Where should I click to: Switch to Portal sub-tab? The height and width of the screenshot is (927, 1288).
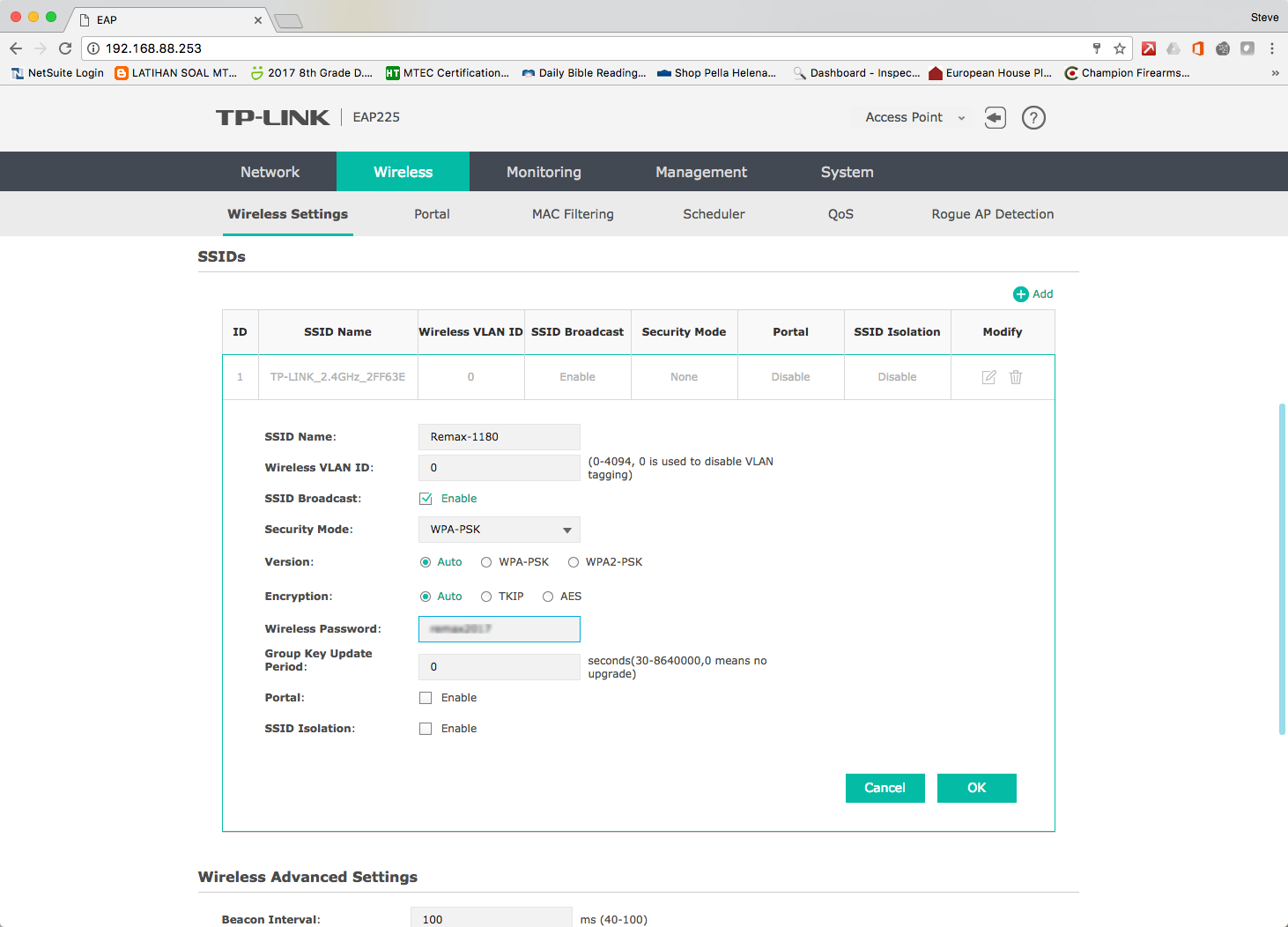click(x=432, y=214)
